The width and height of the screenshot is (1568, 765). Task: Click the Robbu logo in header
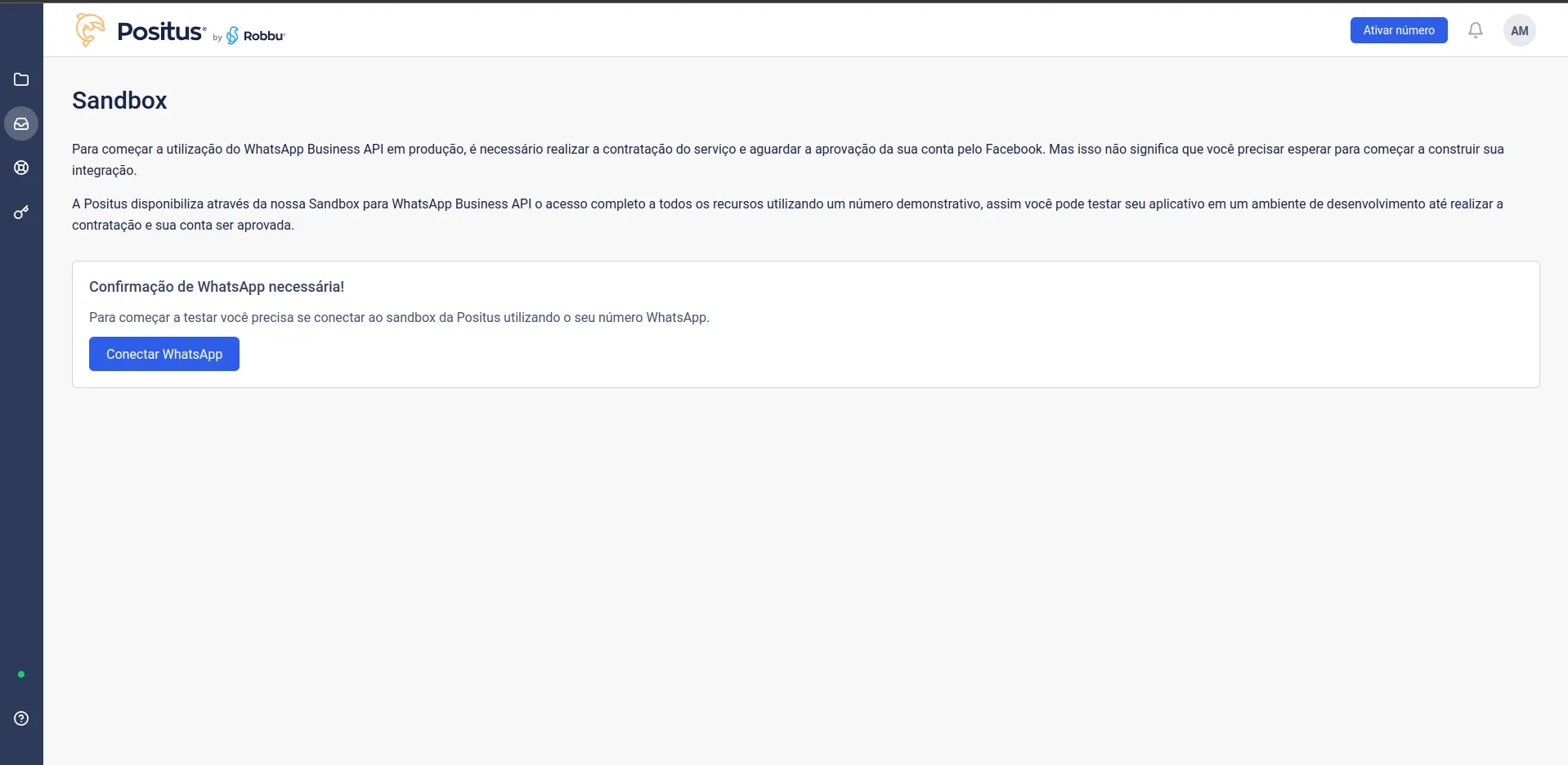click(x=255, y=35)
